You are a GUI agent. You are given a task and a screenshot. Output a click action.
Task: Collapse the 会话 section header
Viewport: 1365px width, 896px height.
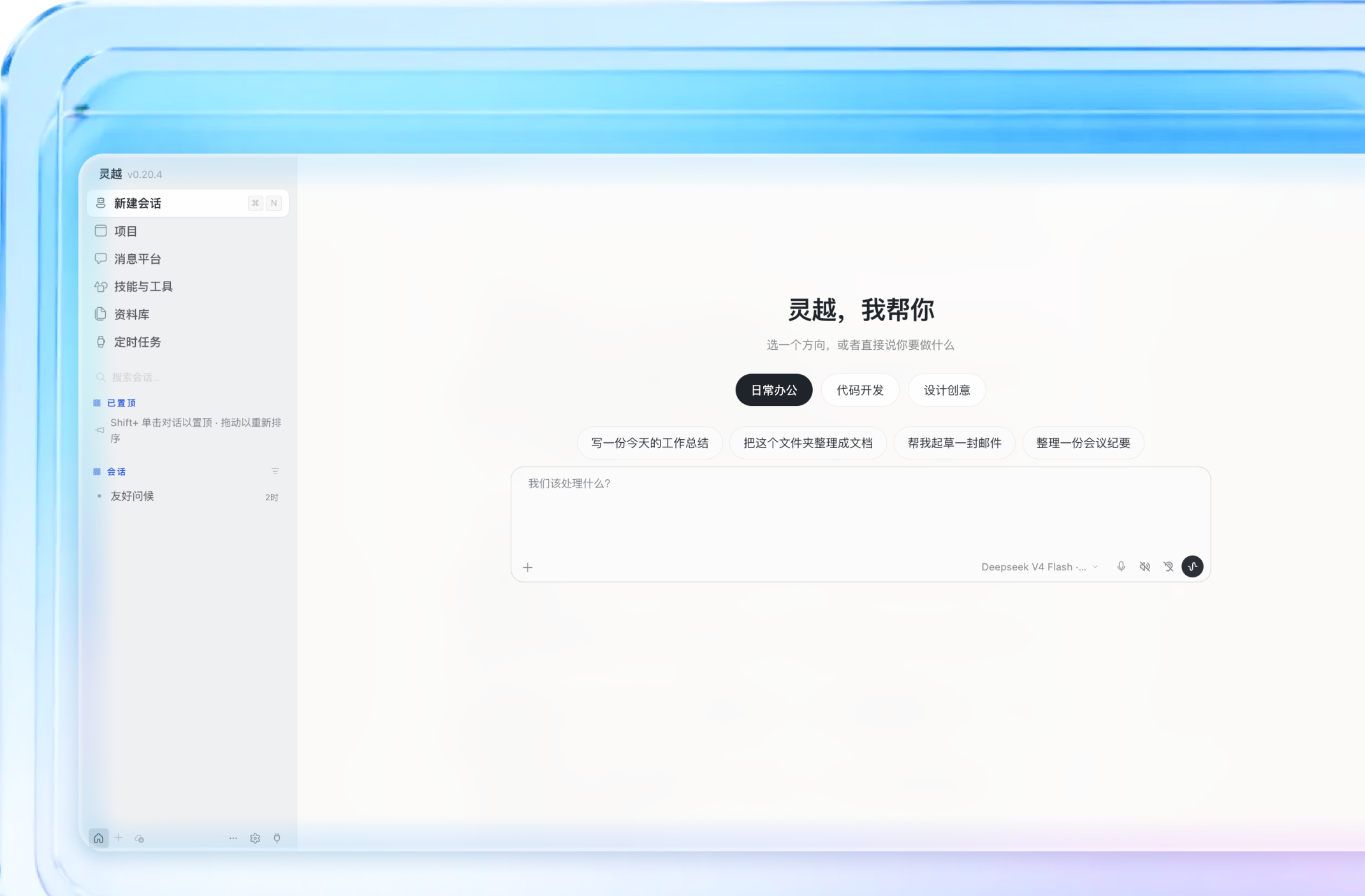click(x=110, y=472)
